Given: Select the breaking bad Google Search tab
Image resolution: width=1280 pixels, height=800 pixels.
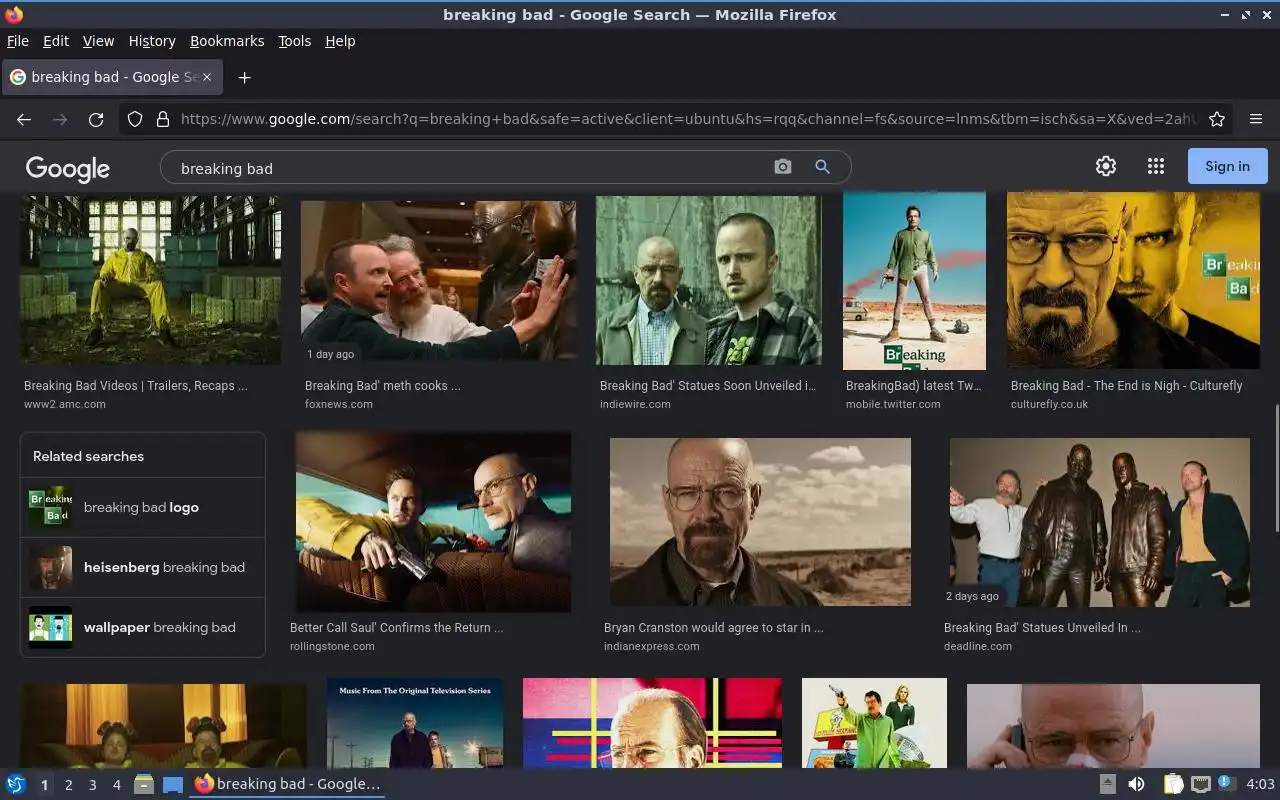Looking at the screenshot, I should coord(112,77).
